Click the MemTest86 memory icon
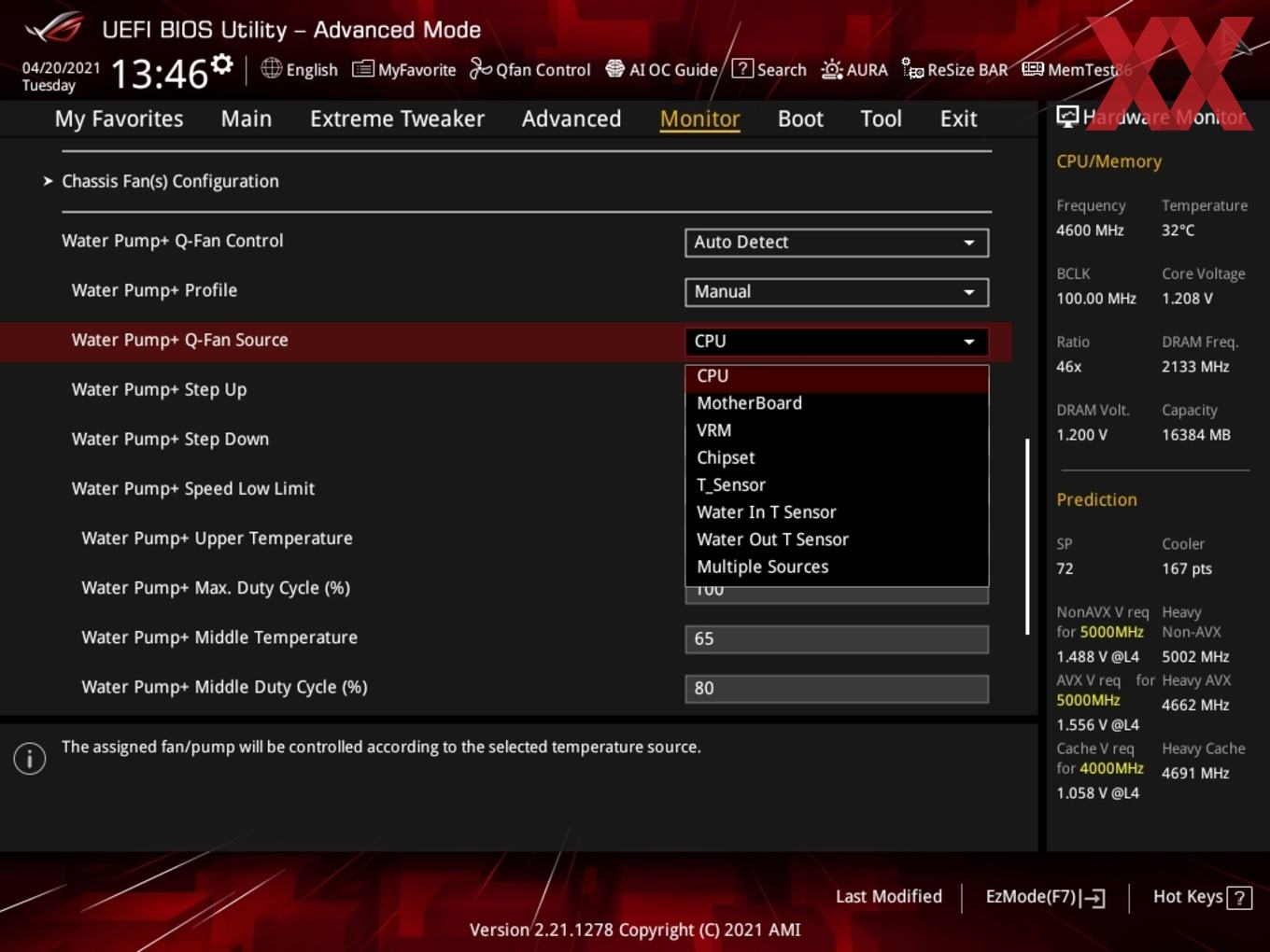The height and width of the screenshot is (952, 1270). pyautogui.click(x=1033, y=69)
